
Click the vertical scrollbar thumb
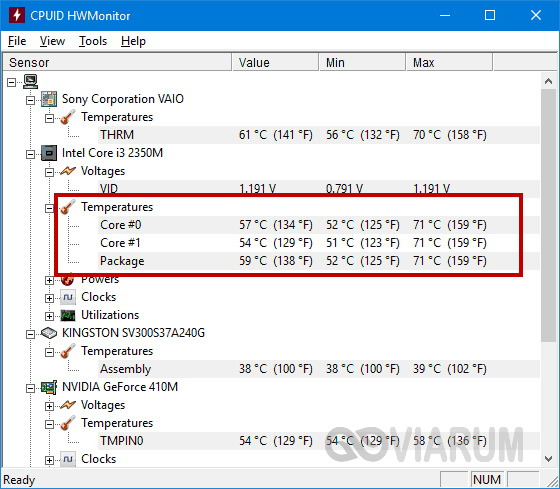coord(549,215)
